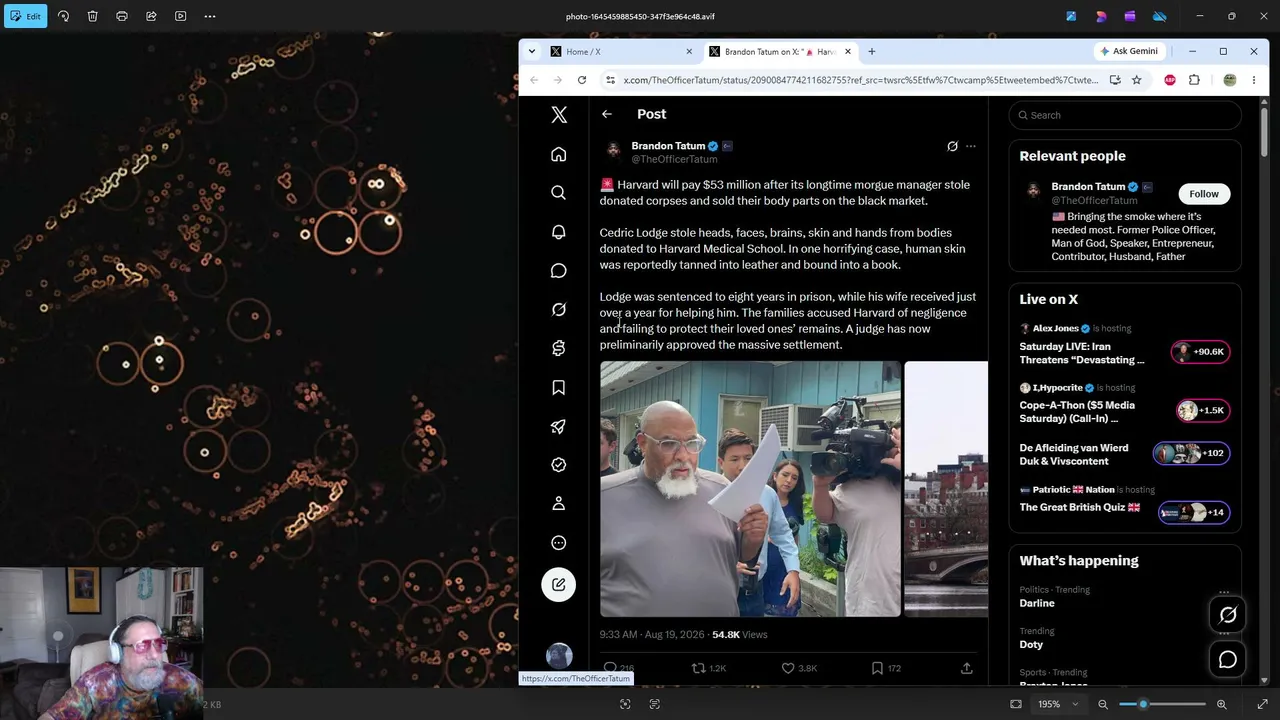Open Alex Jones Saturday LIVE space

coord(1125,346)
